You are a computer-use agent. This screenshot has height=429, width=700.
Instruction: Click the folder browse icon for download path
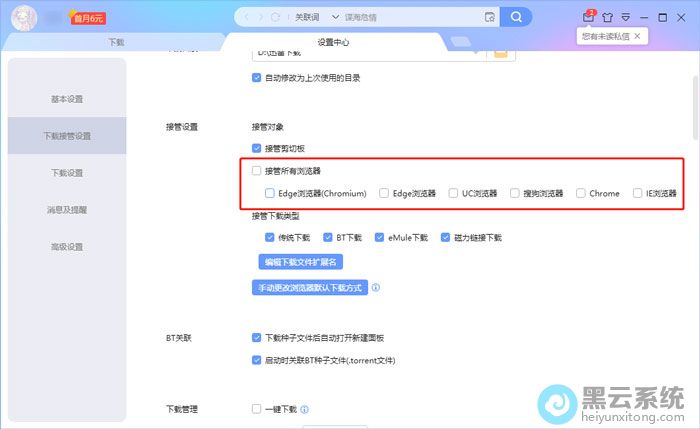tap(502, 51)
